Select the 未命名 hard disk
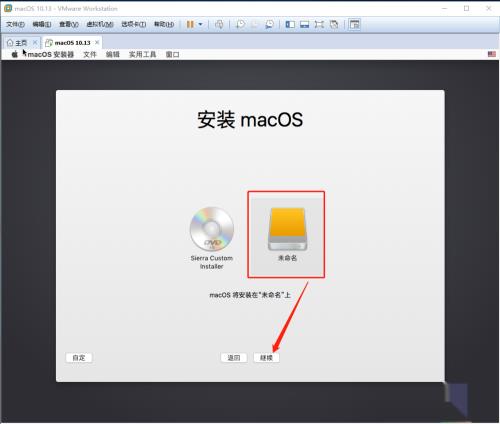The image size is (500, 424). [287, 234]
